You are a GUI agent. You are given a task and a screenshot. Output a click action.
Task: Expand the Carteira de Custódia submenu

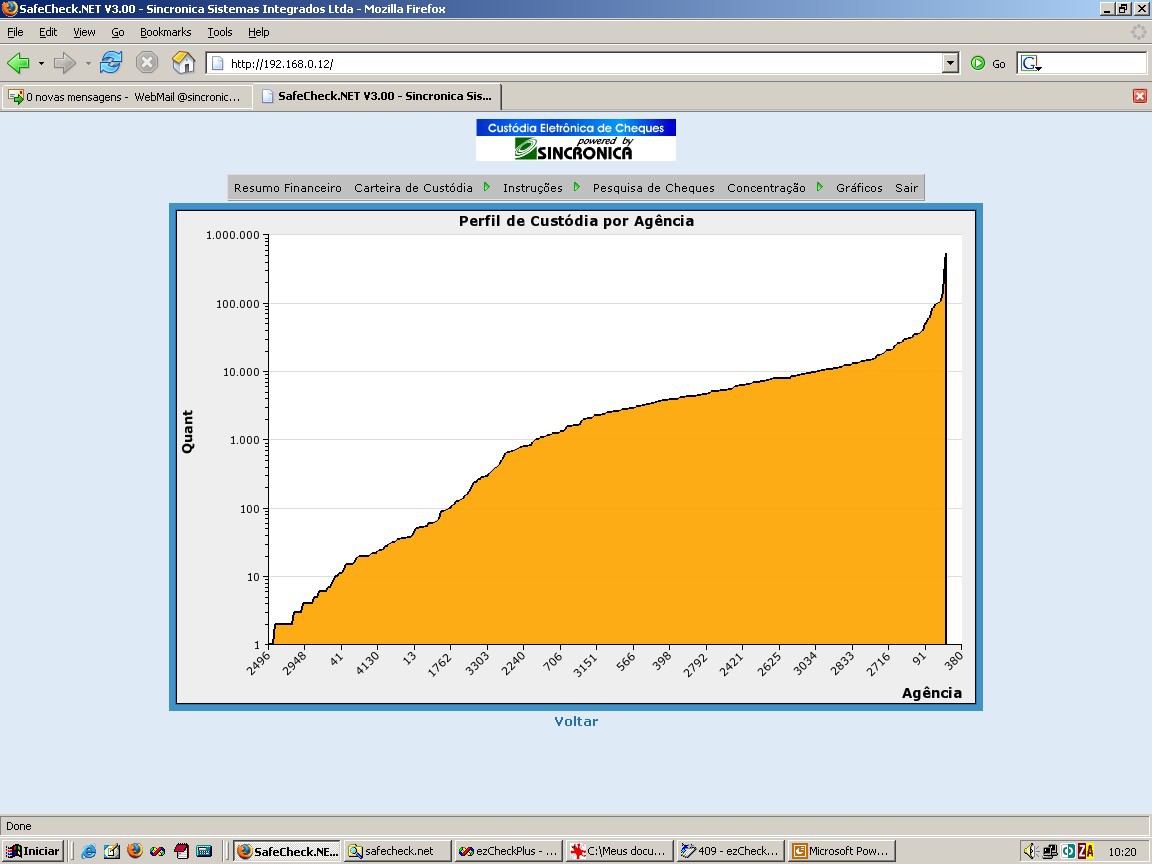point(486,187)
